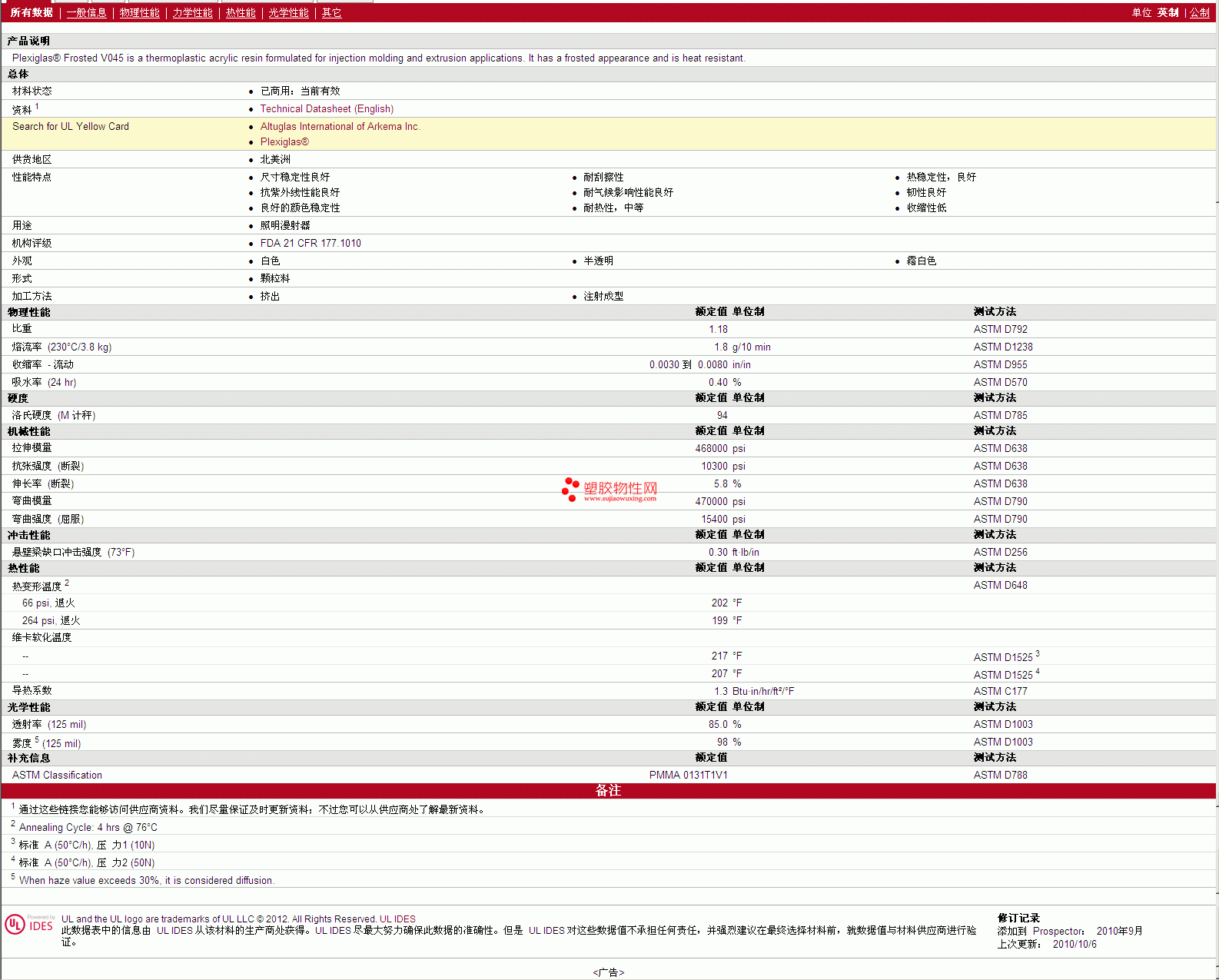Click the FDA 21 CFR 177.1010 rating

(x=311, y=244)
